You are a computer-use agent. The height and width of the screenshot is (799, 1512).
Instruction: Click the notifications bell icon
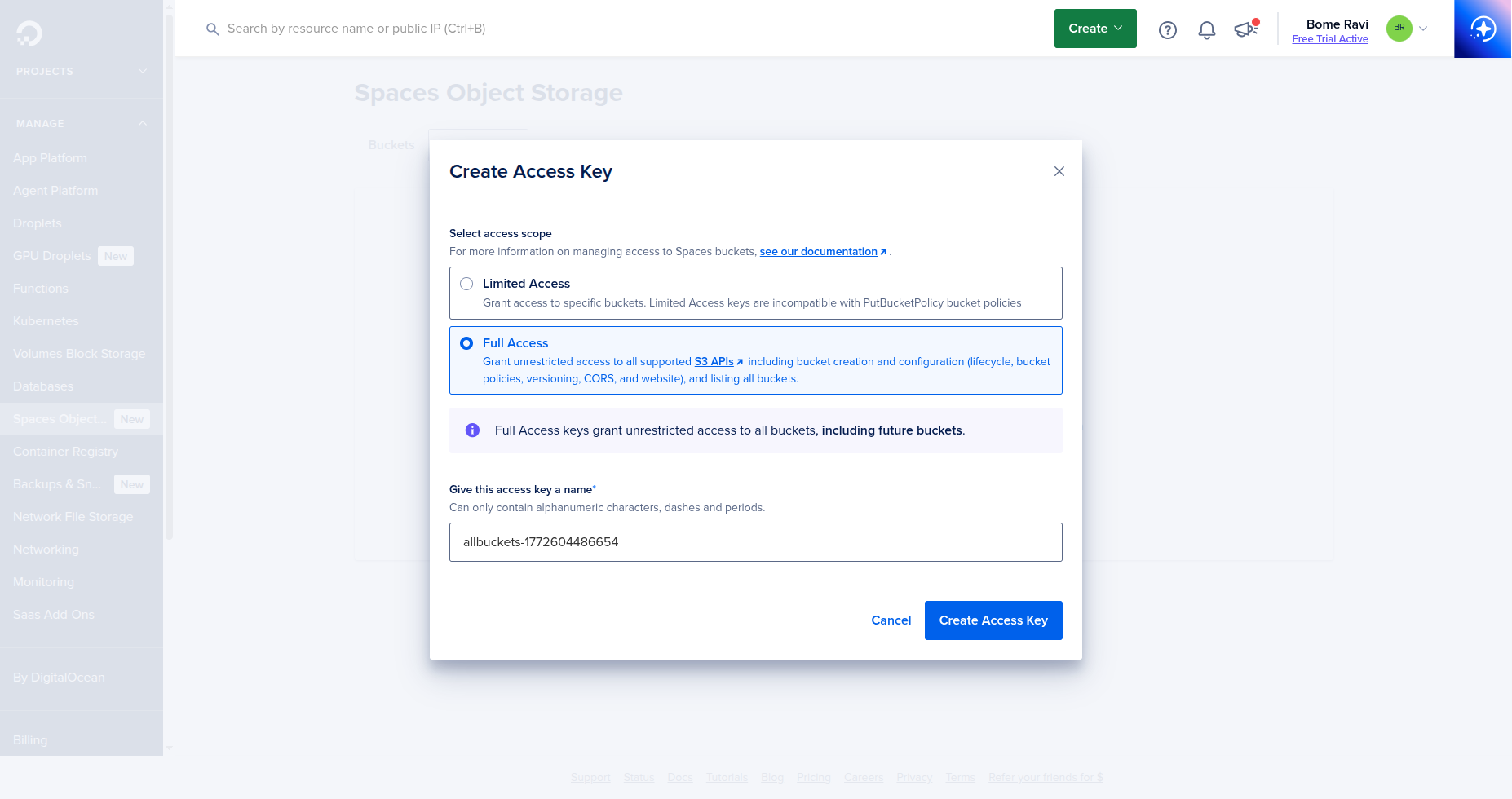pyautogui.click(x=1207, y=29)
